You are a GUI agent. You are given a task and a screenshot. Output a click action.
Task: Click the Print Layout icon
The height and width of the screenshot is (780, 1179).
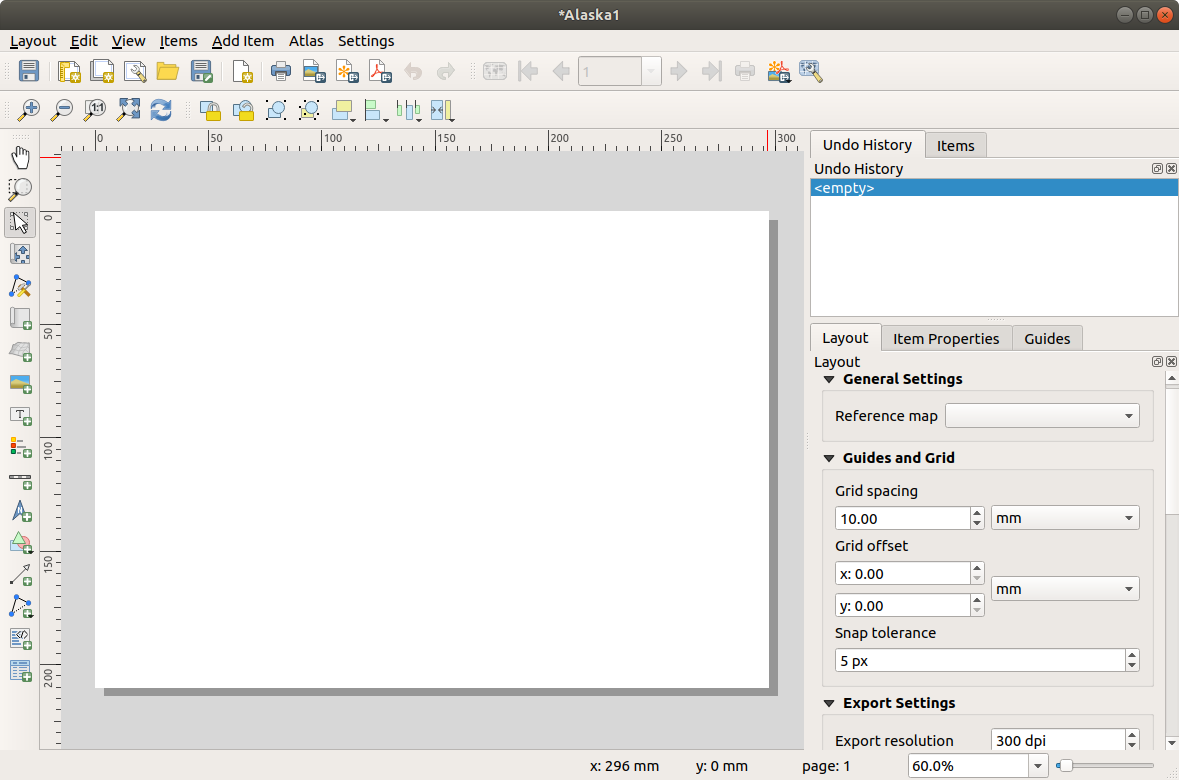pyautogui.click(x=281, y=71)
